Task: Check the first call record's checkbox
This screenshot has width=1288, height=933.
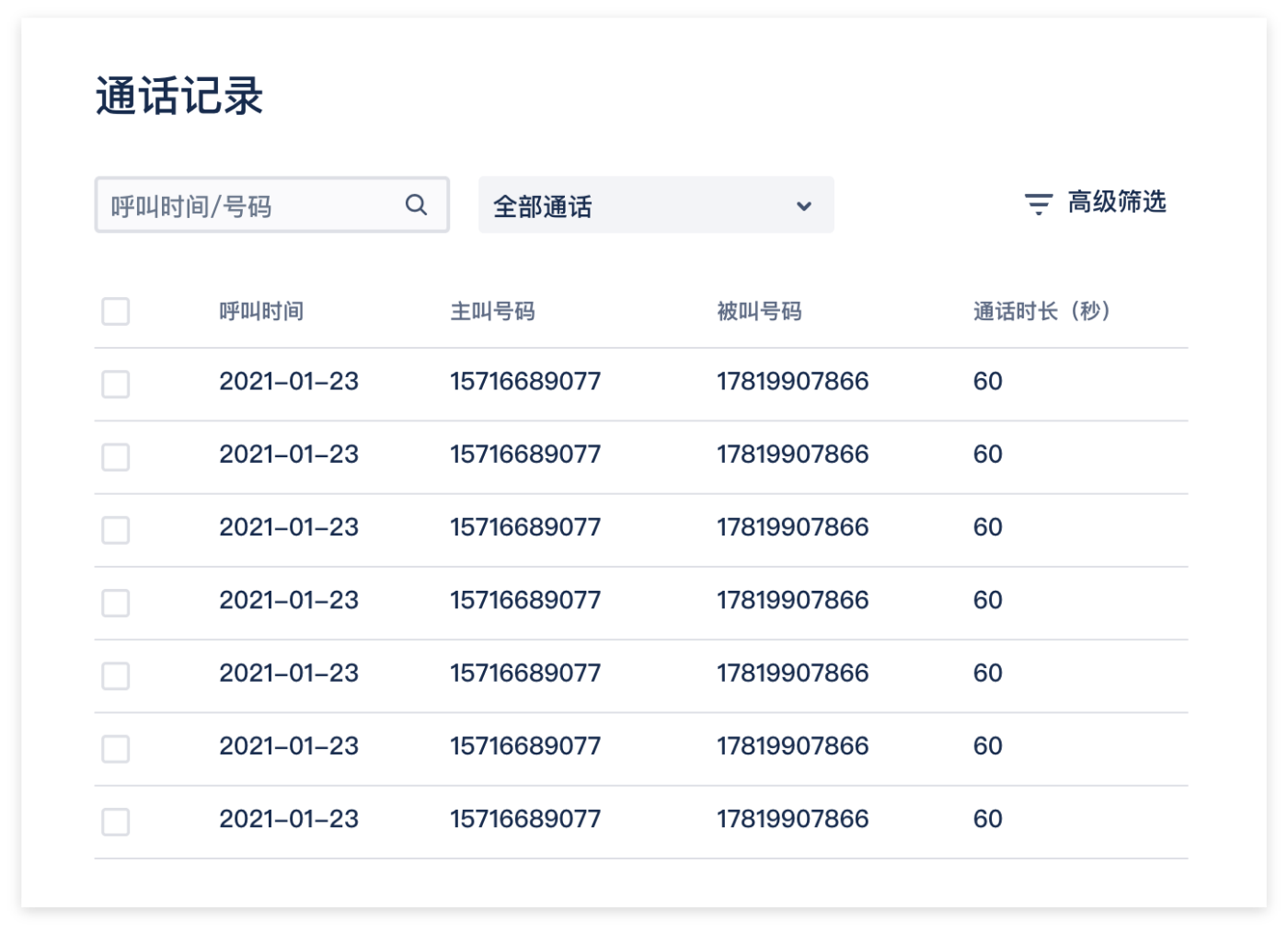Action: coord(116,384)
